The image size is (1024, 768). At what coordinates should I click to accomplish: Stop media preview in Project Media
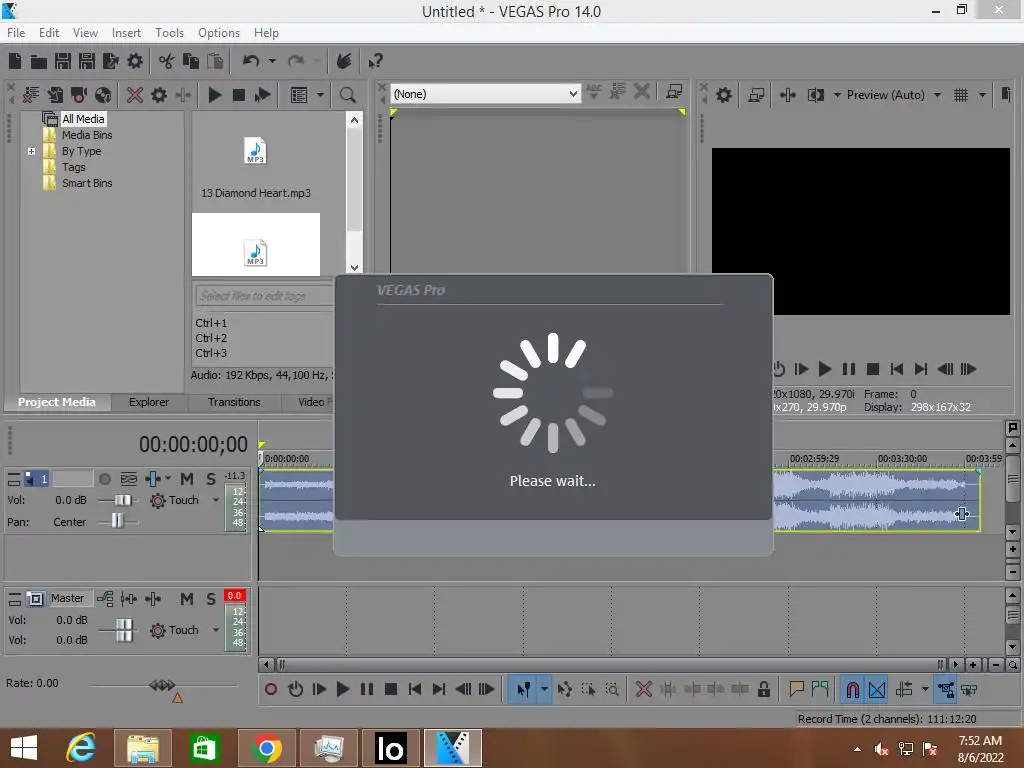click(239, 95)
